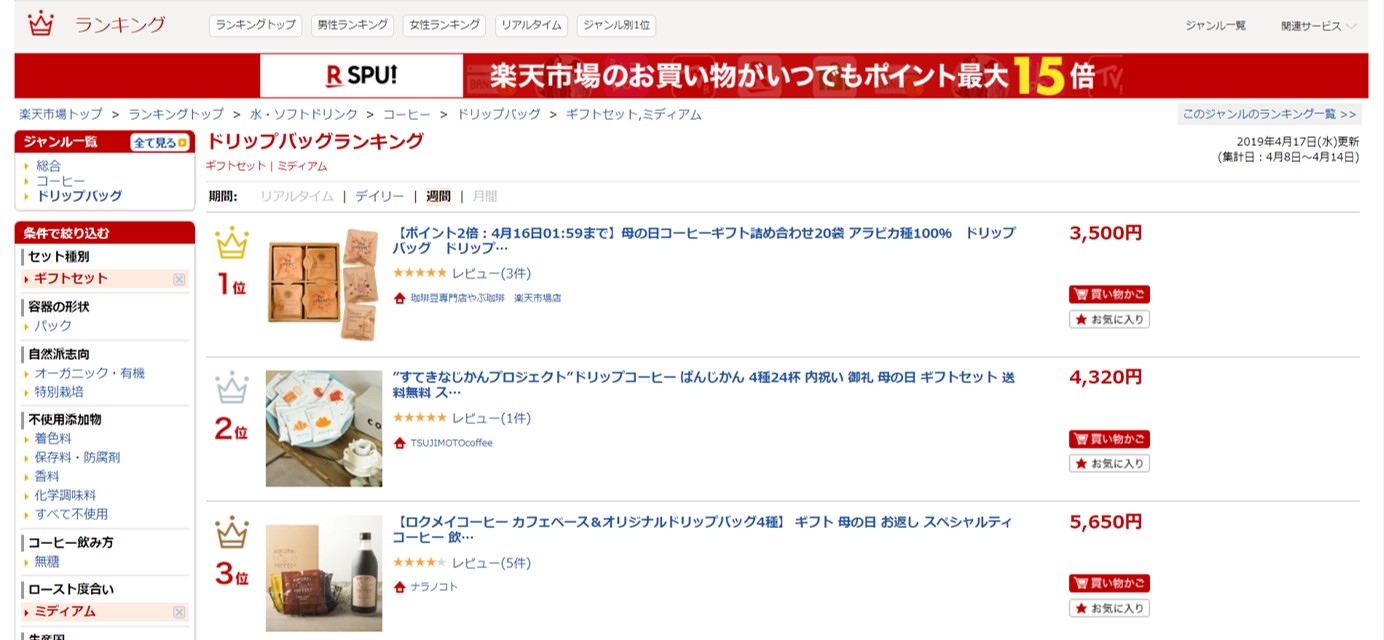Open the 女性ランキング tab
This screenshot has height=640, width=1384.
[x=444, y=26]
